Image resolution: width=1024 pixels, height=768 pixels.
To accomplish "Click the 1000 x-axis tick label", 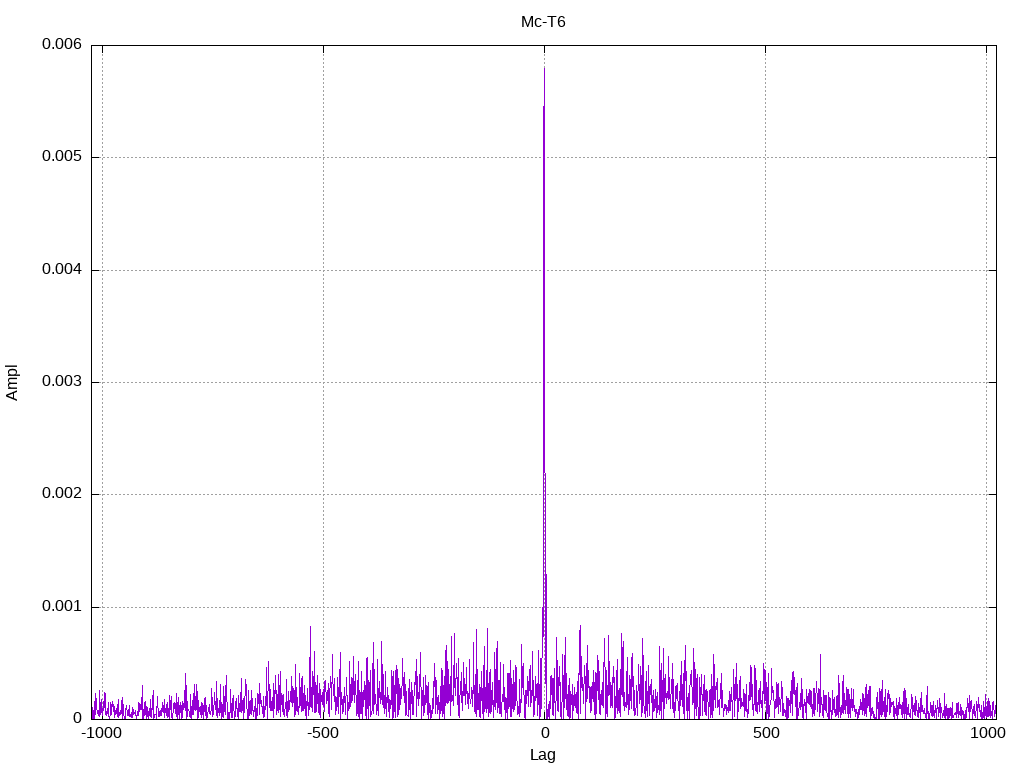I will [x=987, y=733].
